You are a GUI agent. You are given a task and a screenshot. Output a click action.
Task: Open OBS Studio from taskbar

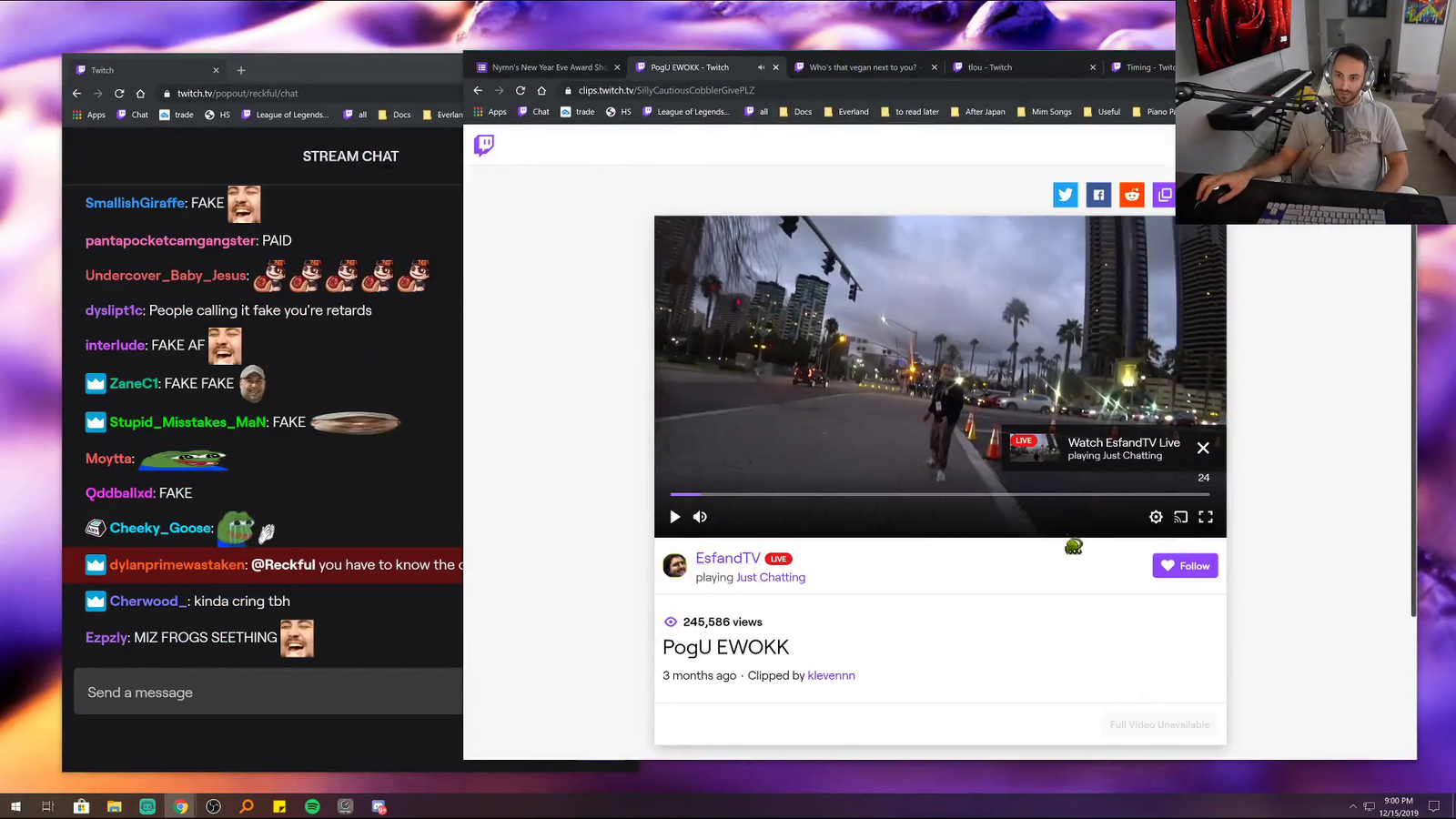click(213, 806)
